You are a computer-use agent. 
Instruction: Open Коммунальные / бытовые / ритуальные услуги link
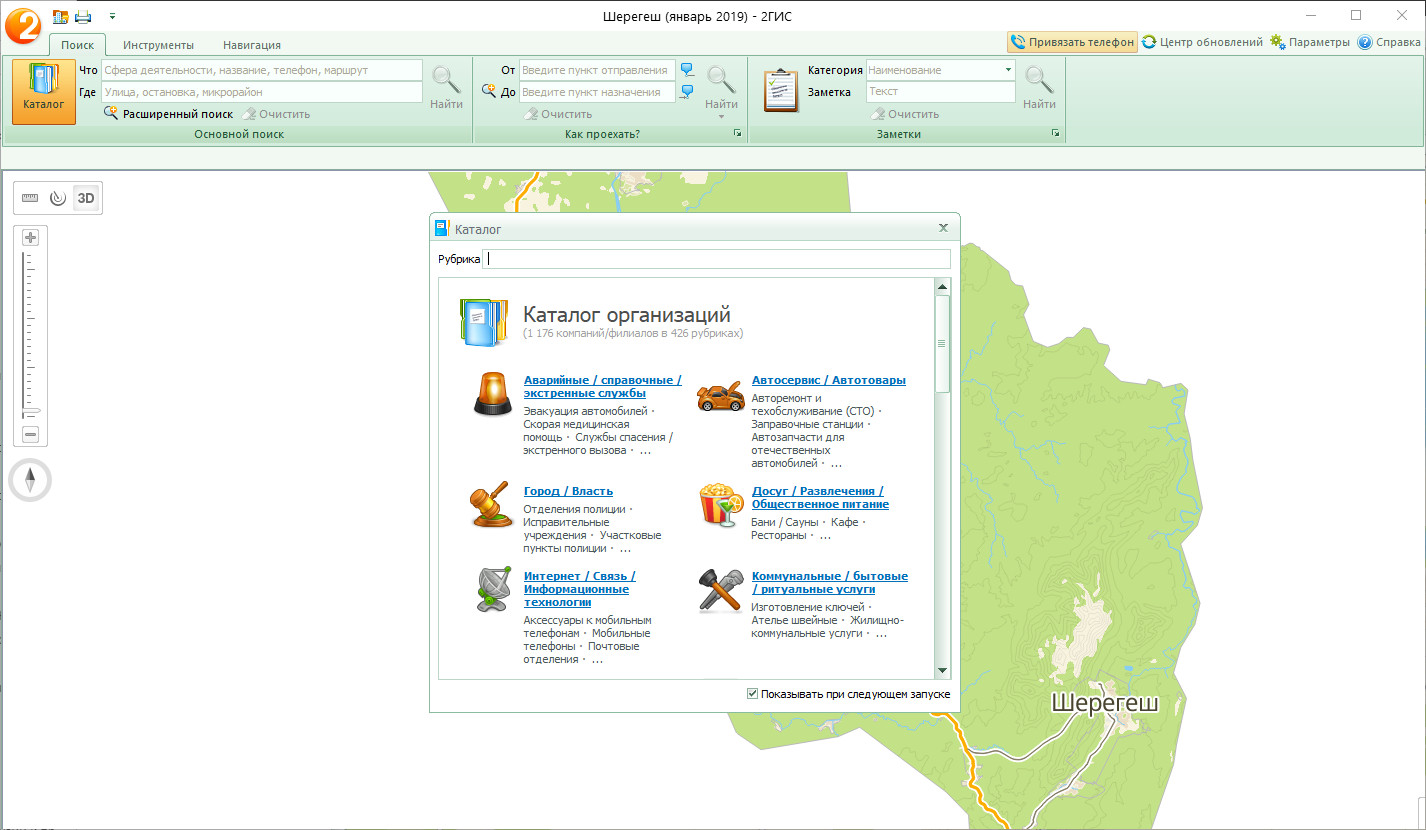pyautogui.click(x=830, y=583)
